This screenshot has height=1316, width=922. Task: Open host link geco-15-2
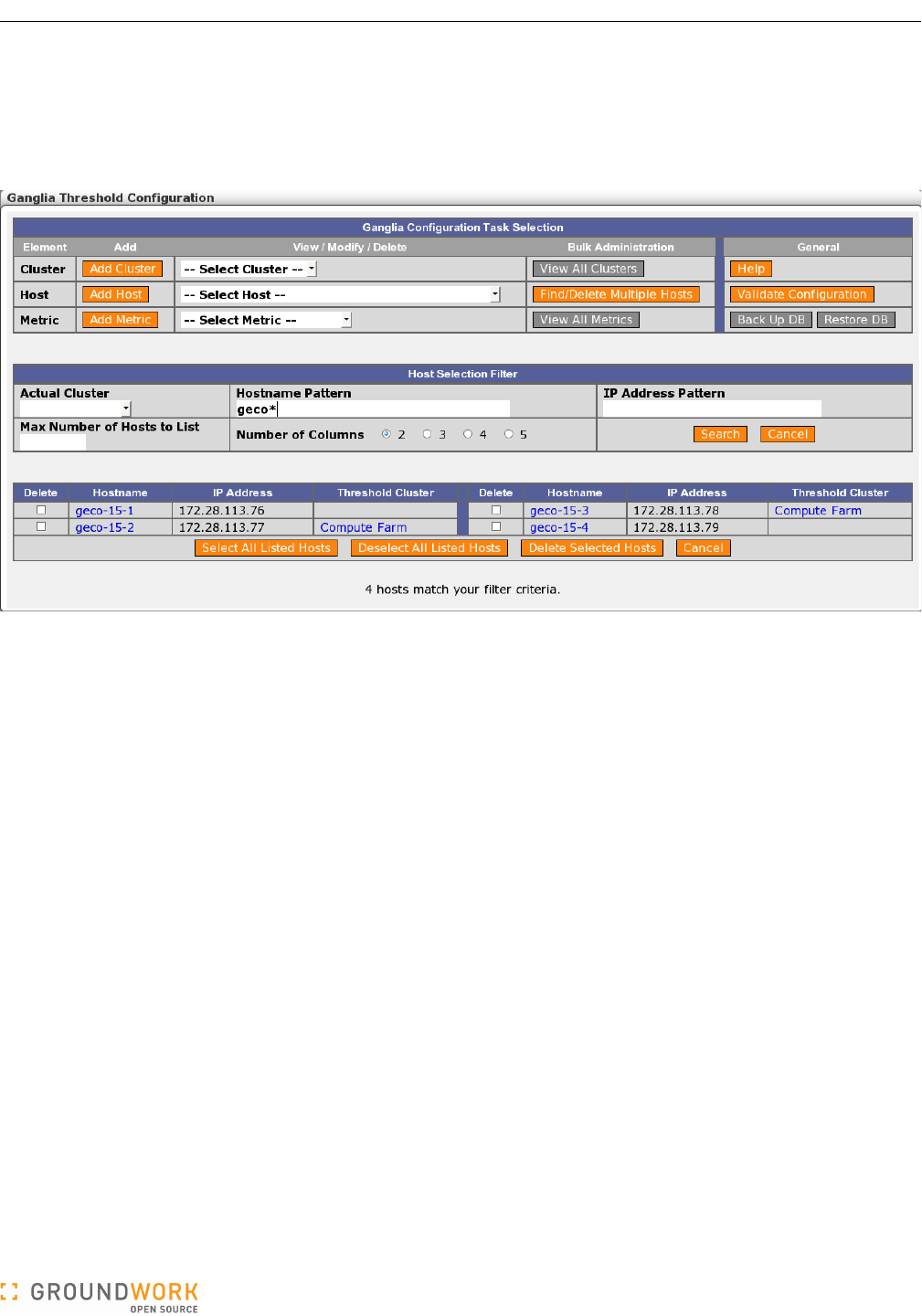coord(104,527)
